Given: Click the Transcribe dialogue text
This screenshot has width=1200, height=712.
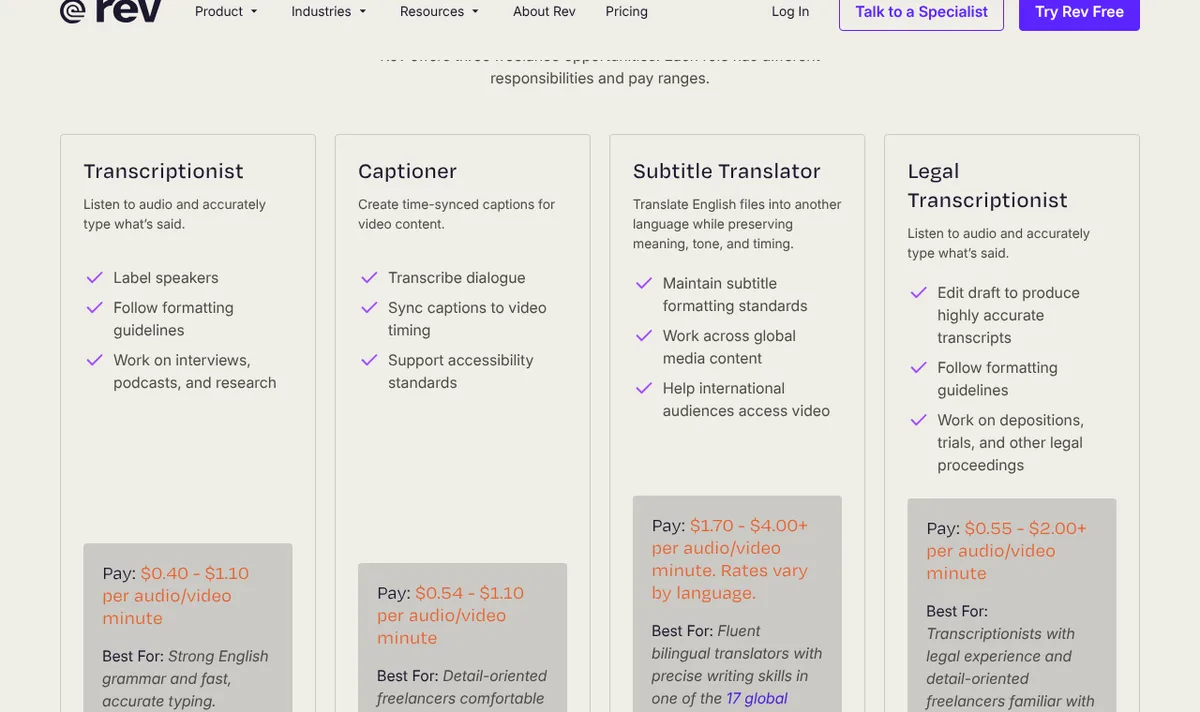Looking at the screenshot, I should (x=457, y=278).
